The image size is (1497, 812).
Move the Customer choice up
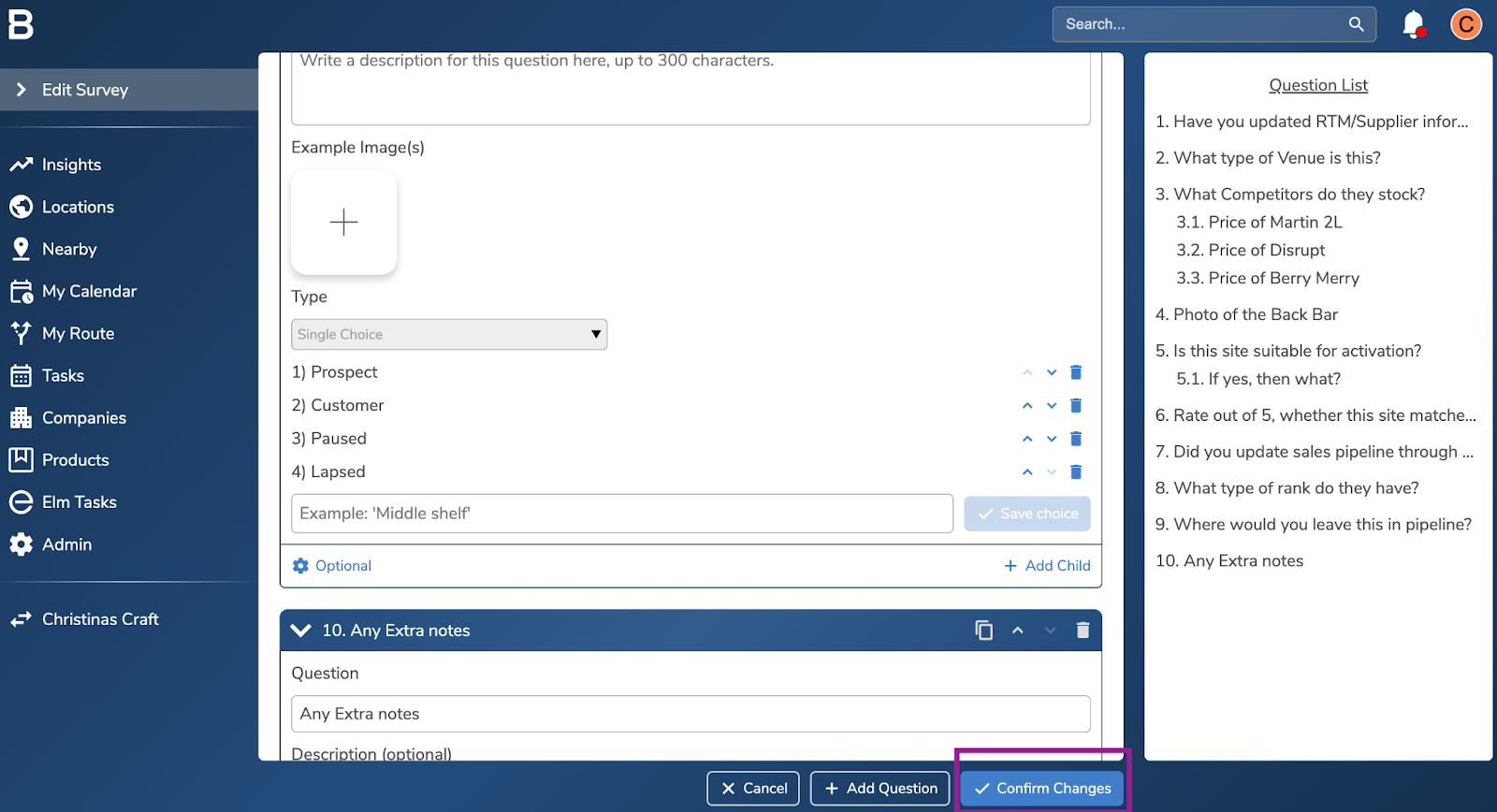[1027, 406]
